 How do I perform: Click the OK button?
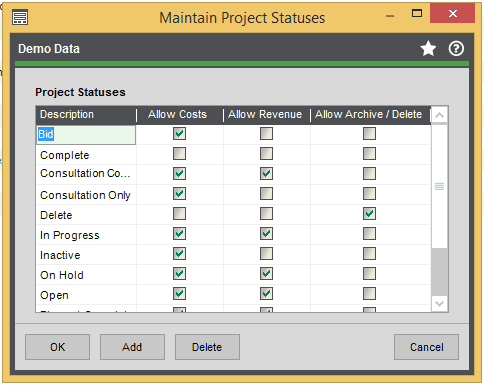click(57, 347)
